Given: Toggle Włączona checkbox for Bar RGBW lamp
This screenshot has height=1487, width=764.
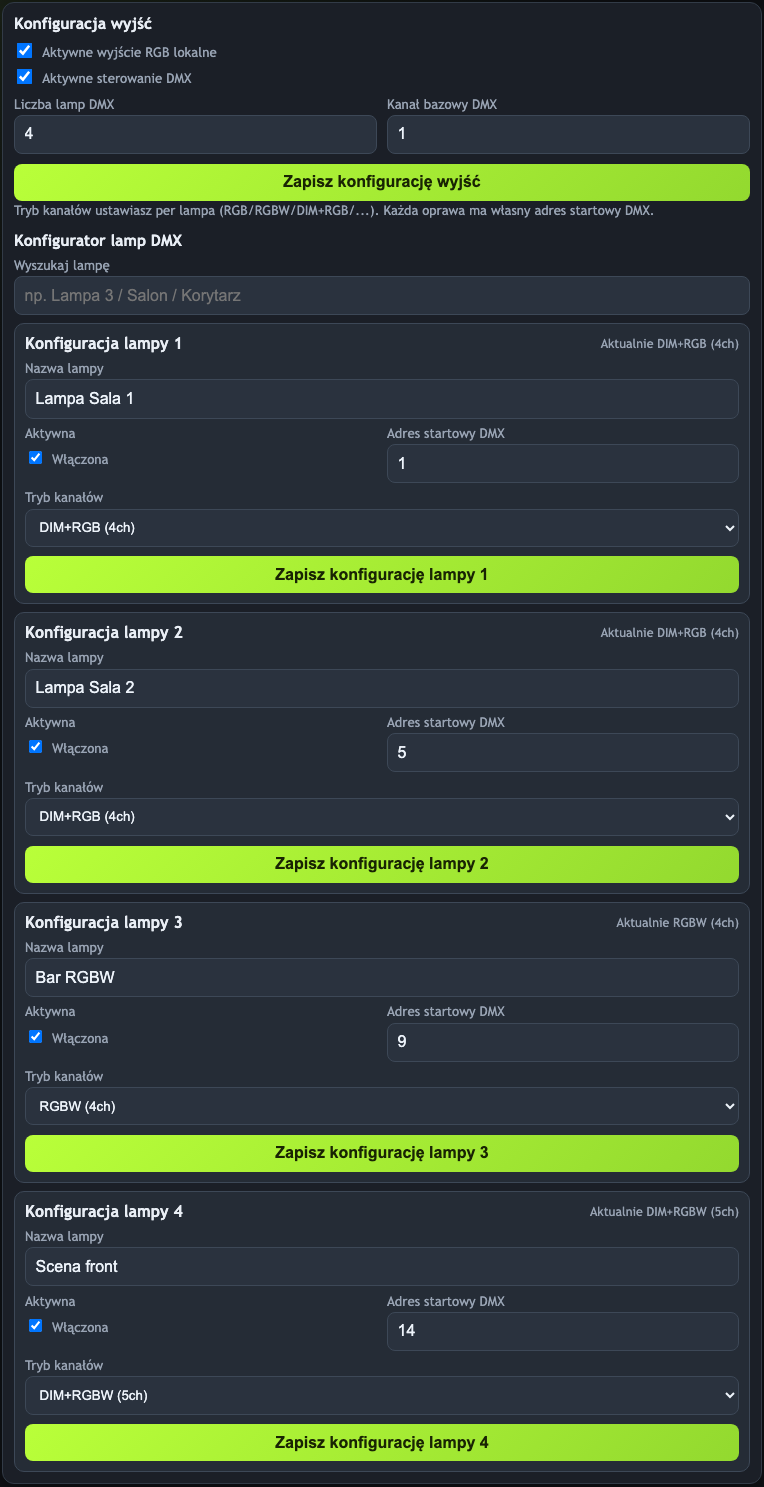Looking at the screenshot, I should pyautogui.click(x=36, y=1037).
